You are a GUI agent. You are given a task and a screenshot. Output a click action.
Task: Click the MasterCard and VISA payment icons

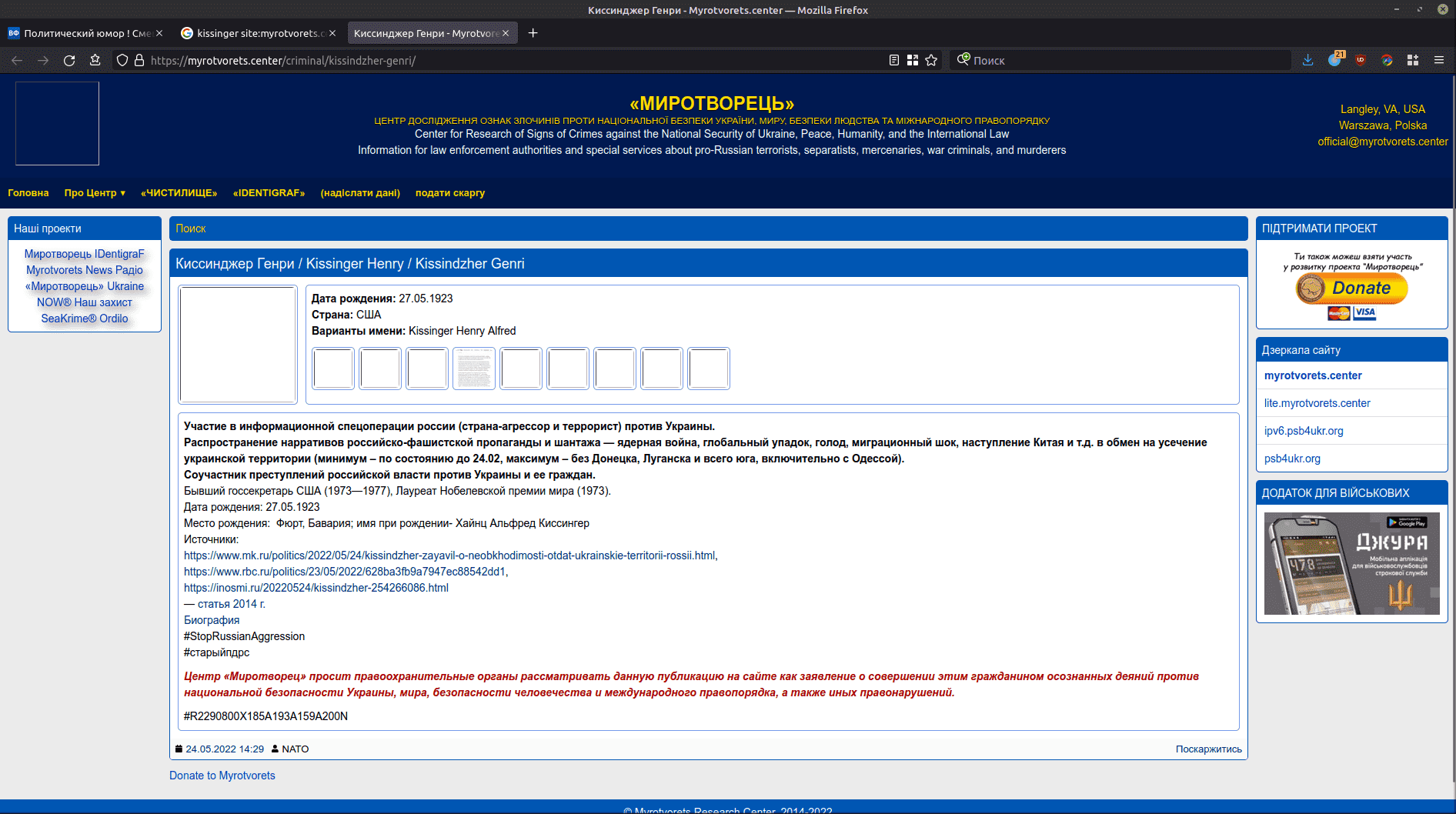tap(1352, 312)
